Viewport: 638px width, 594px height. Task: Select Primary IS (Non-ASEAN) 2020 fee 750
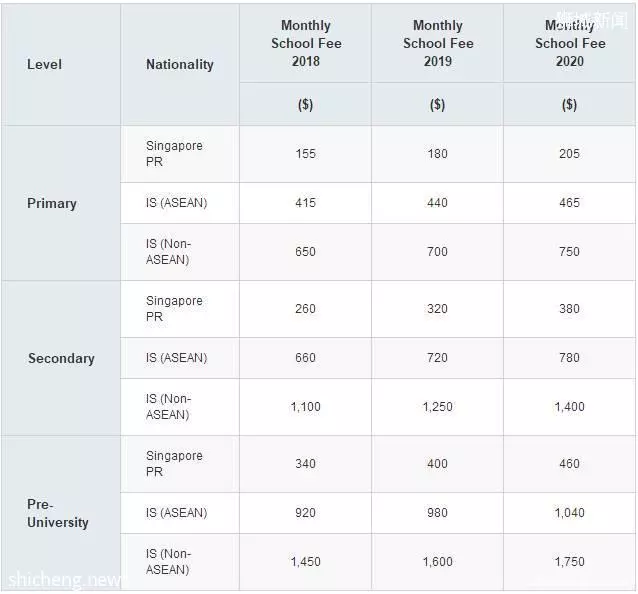tap(569, 251)
